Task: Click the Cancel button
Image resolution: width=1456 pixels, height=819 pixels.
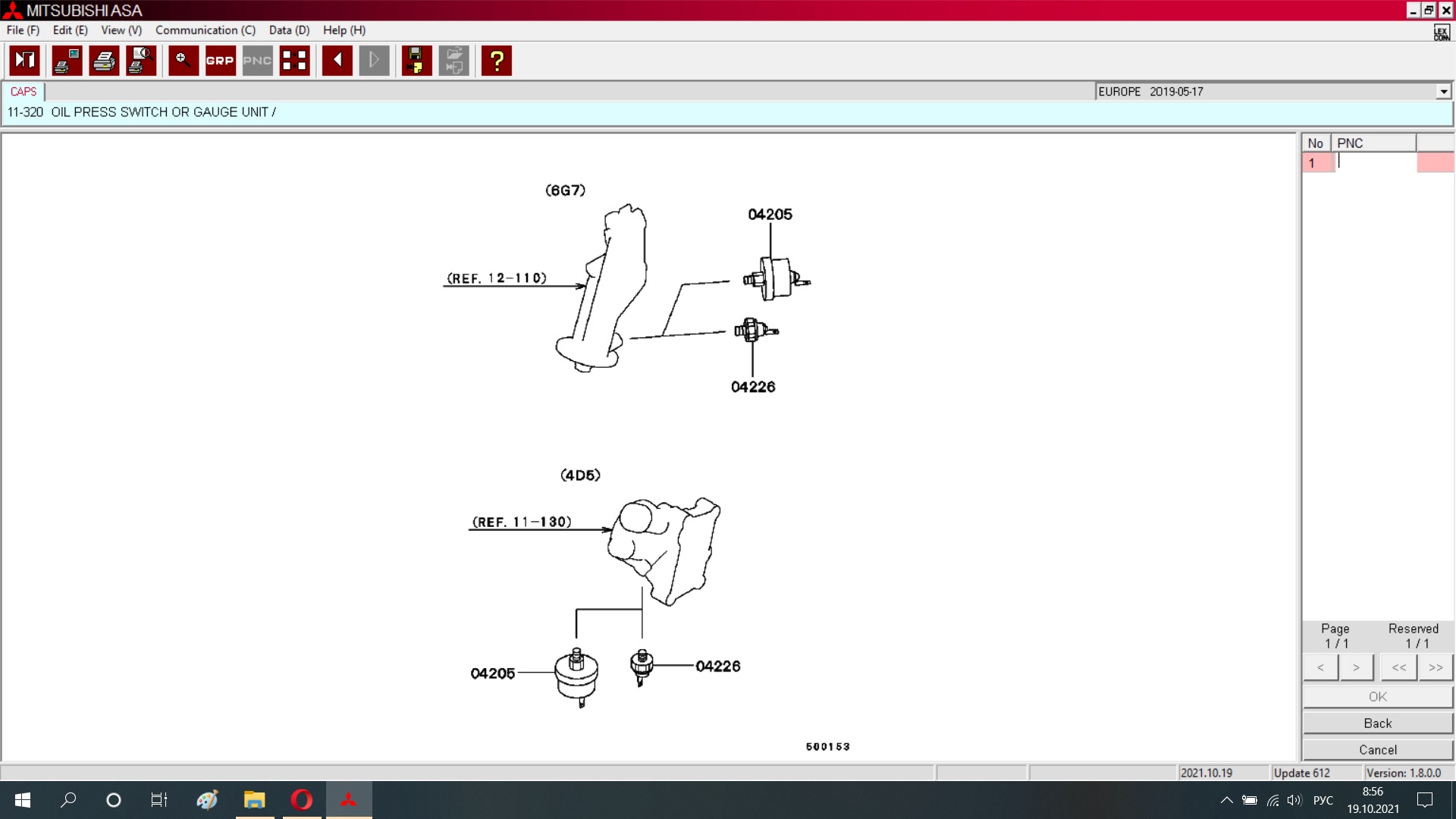Action: point(1377,750)
